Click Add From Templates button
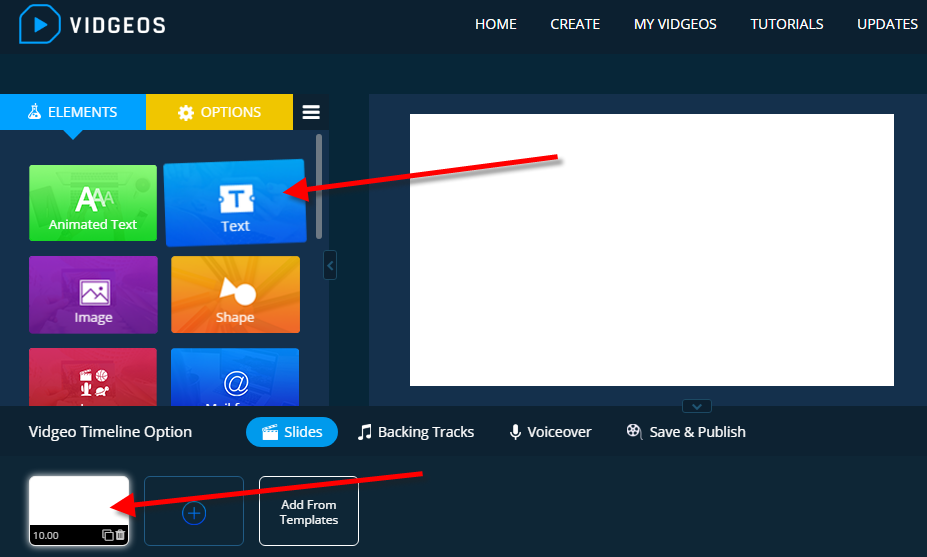The height and width of the screenshot is (557, 927). coord(309,511)
